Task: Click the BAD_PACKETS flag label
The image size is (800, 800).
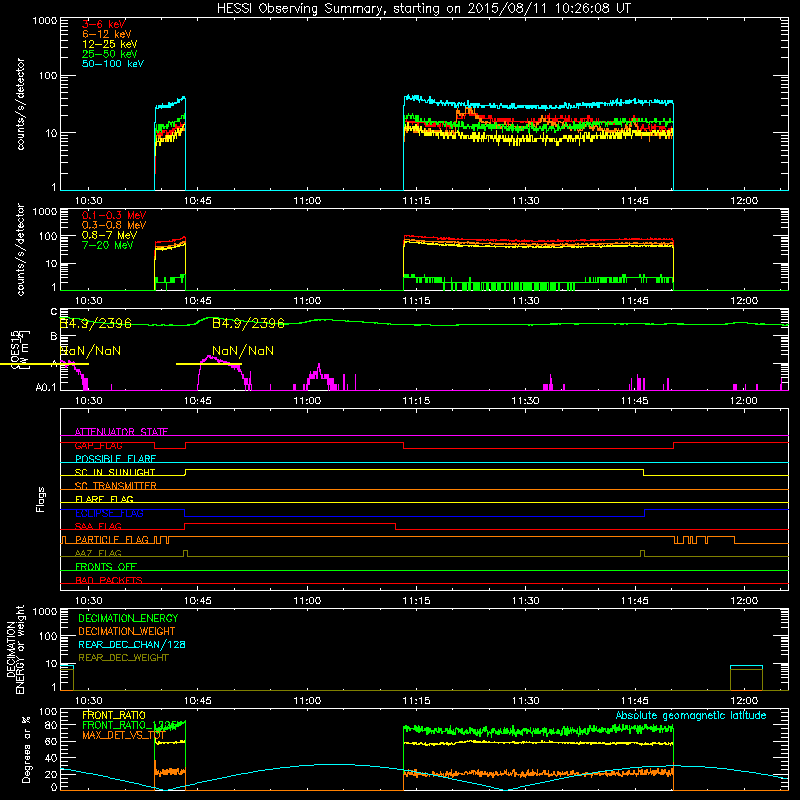Action: point(109,580)
